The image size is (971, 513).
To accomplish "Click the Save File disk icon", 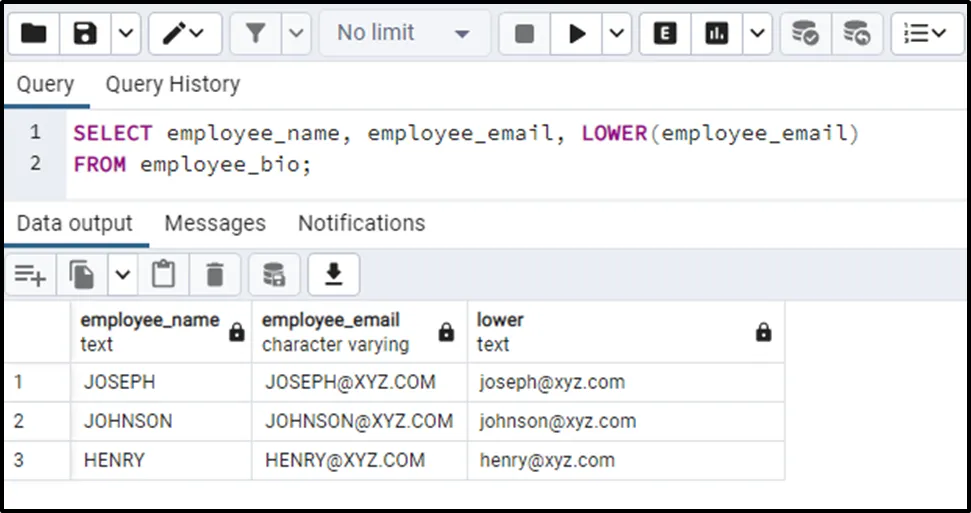I will point(85,34).
